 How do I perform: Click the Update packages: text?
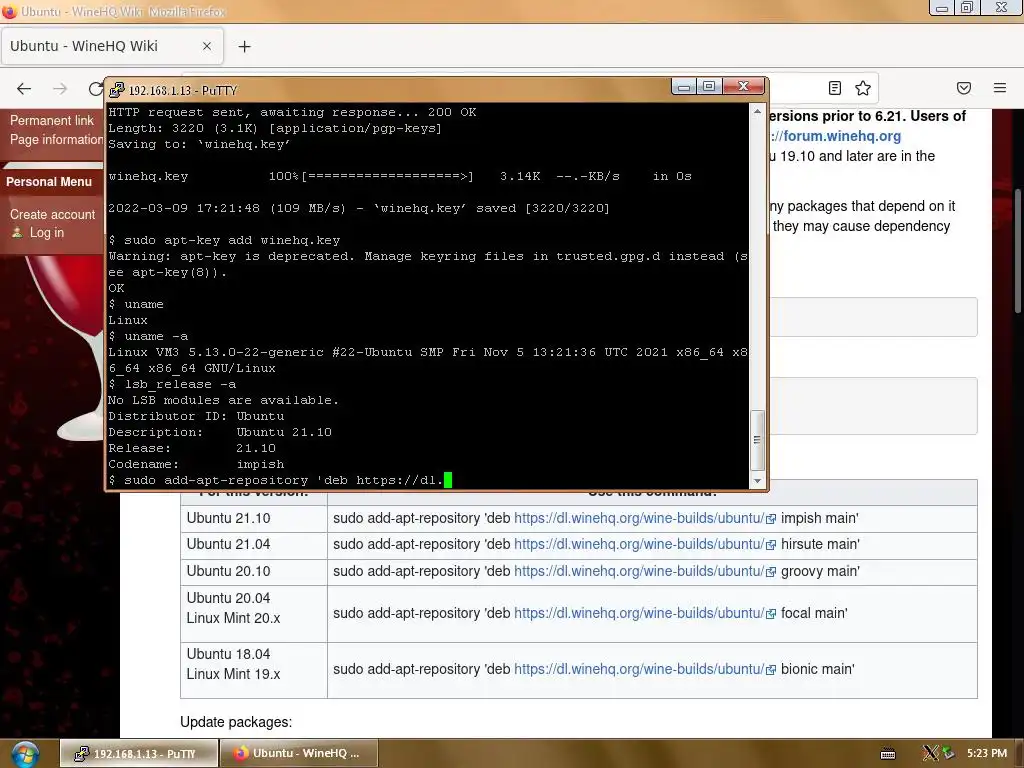[236, 722]
